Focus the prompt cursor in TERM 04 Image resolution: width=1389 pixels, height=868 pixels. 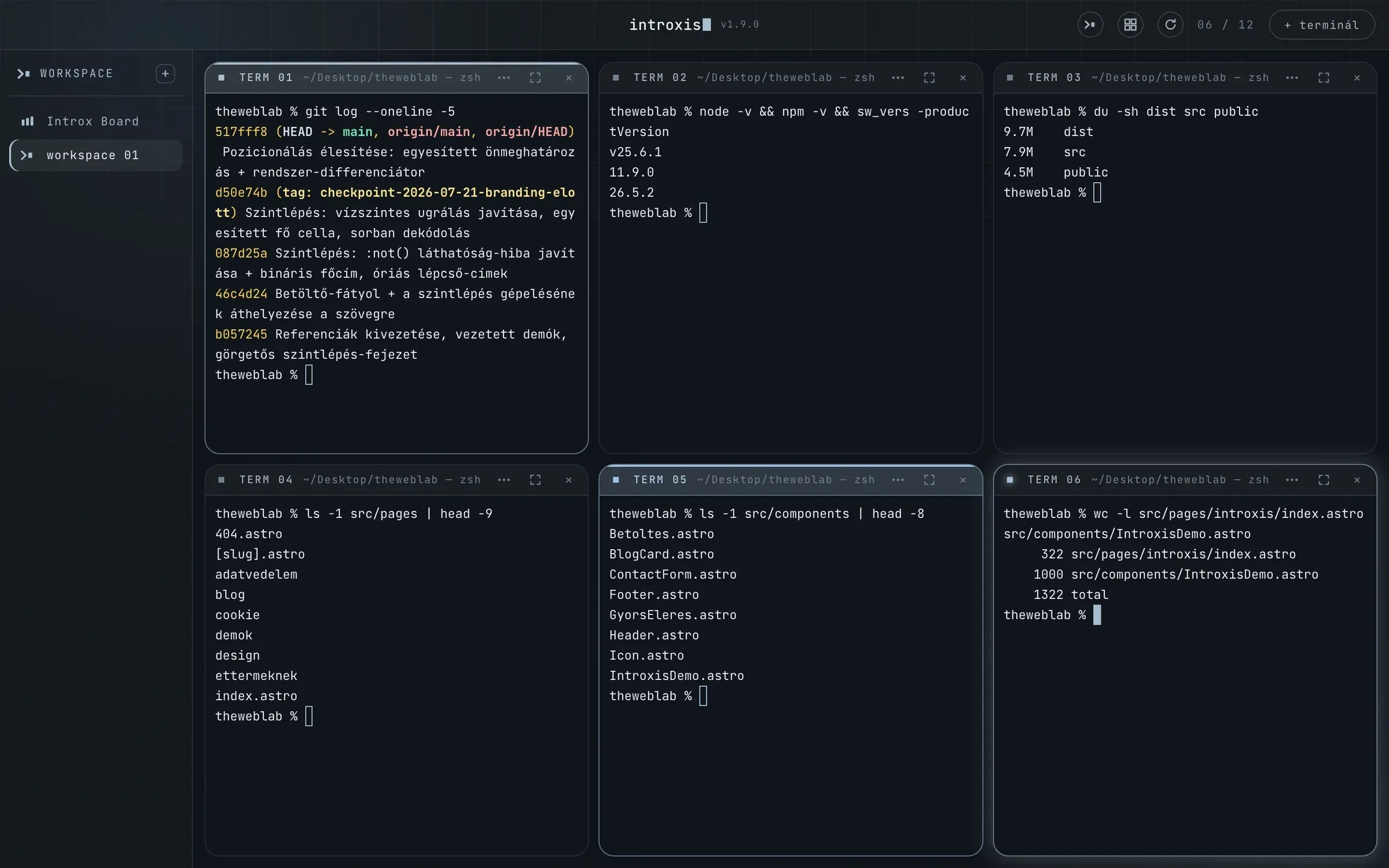click(309, 716)
